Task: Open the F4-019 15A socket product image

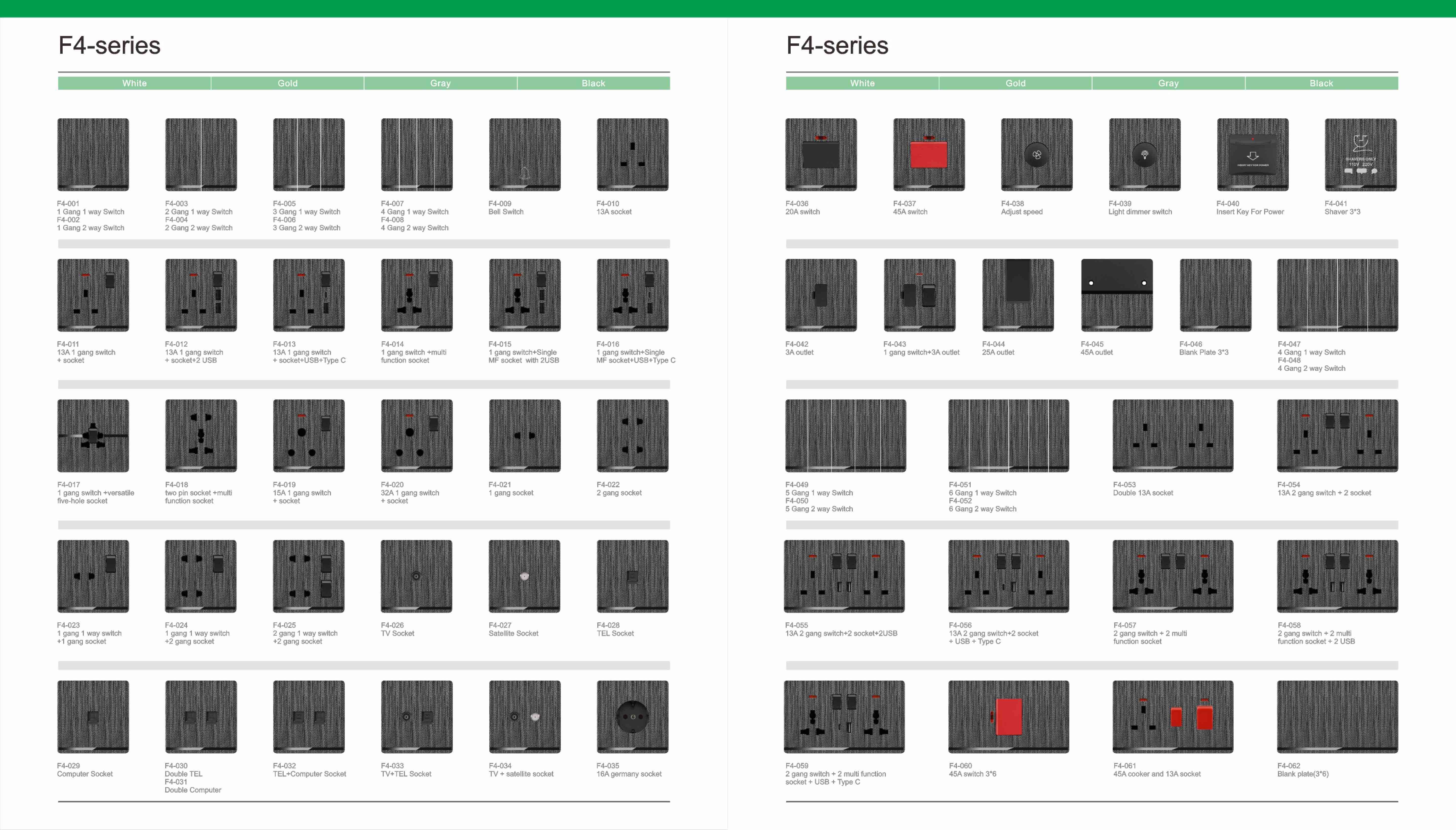Action: 309,435
